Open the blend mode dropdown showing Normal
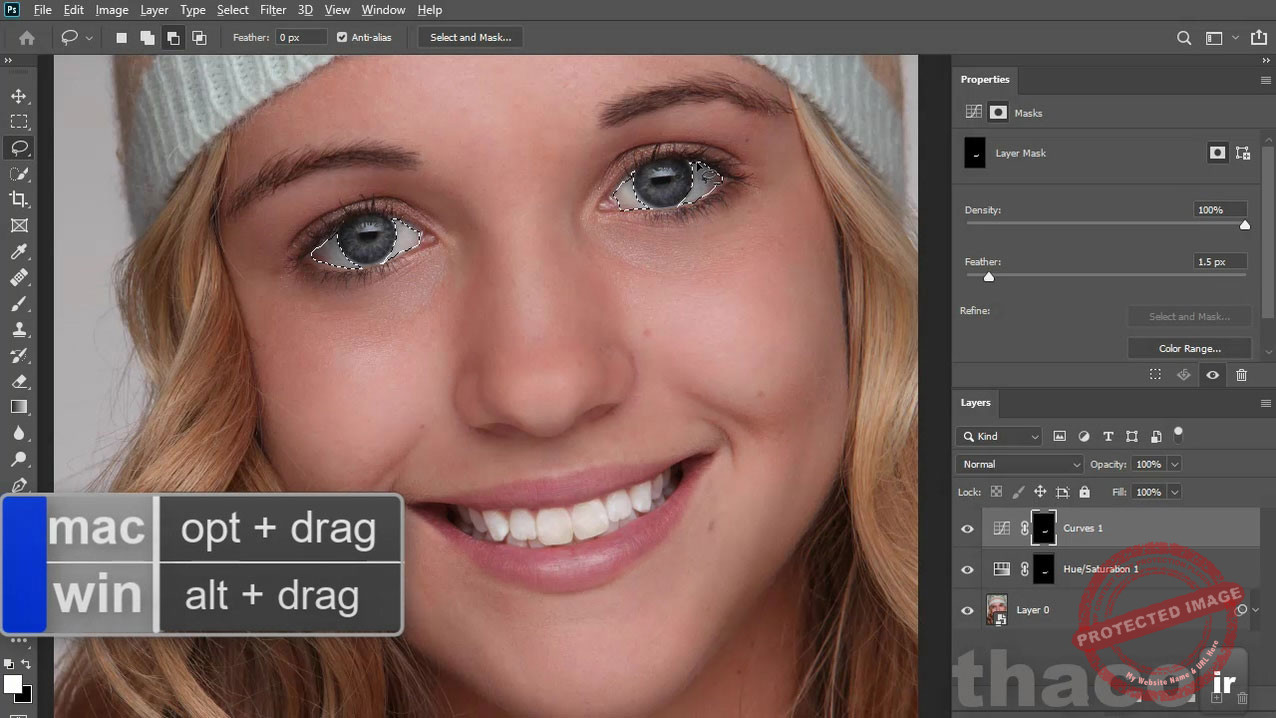Screen dimensions: 1276x718 (1018, 464)
